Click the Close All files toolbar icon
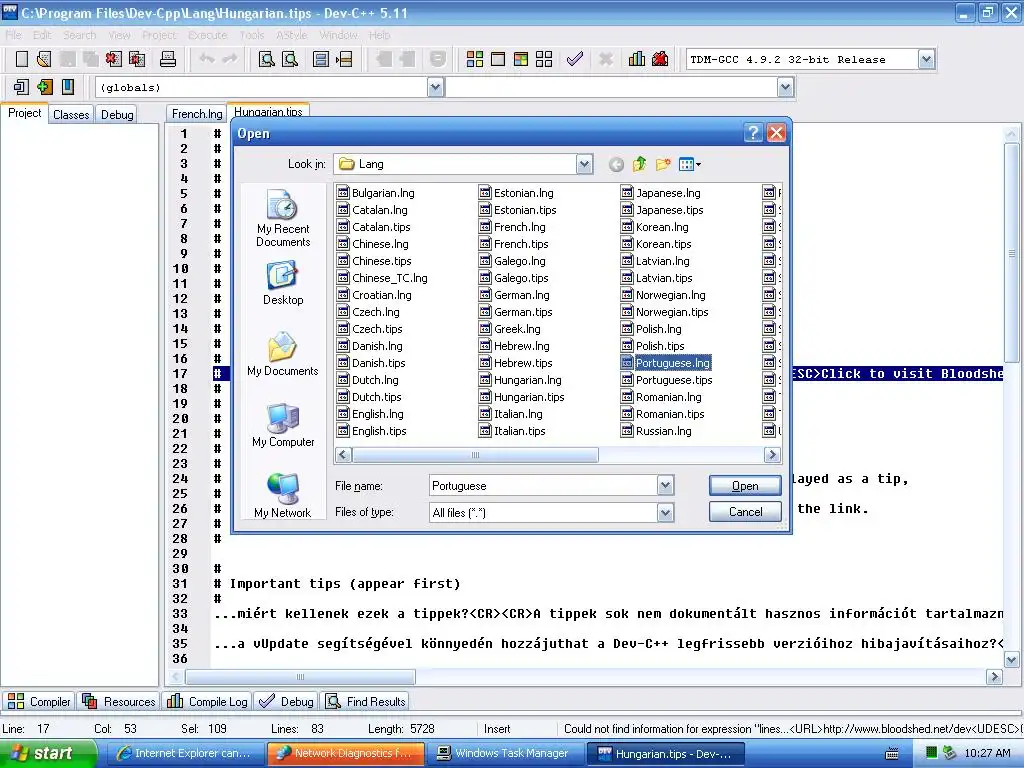Viewport: 1024px width, 768px height. click(x=137, y=59)
